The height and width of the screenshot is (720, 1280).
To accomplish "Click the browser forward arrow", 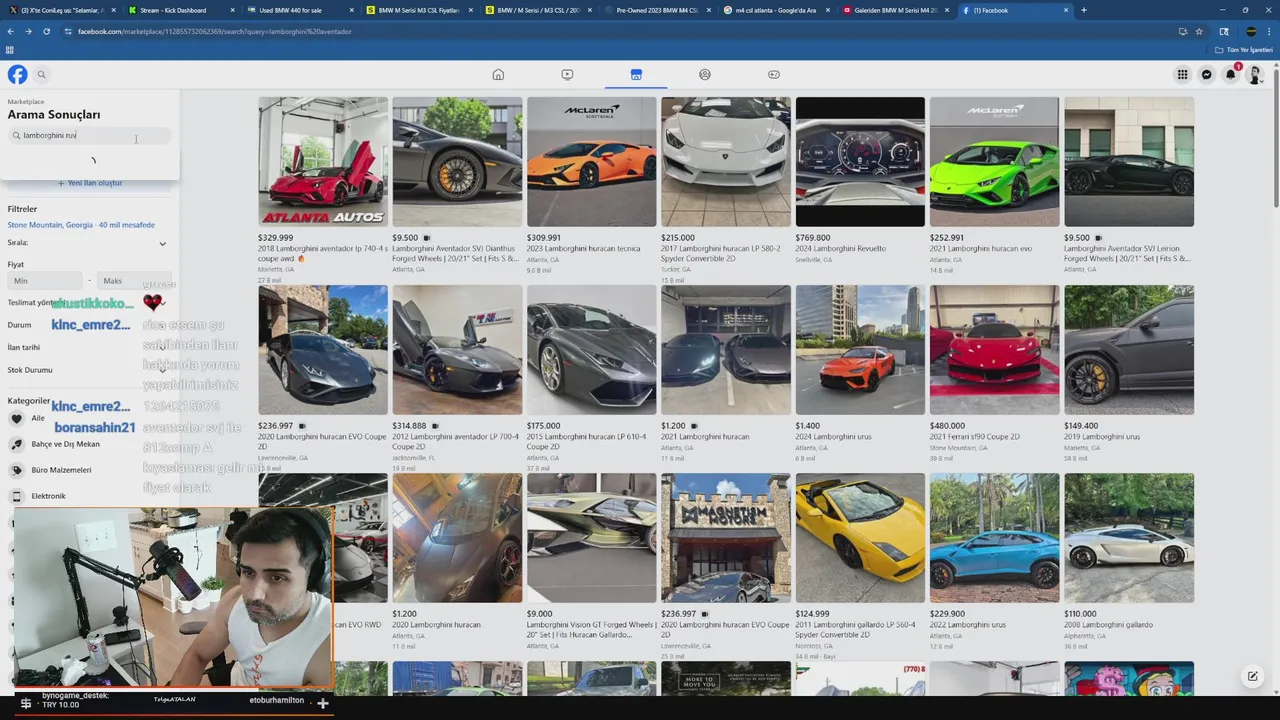I will [x=28, y=31].
